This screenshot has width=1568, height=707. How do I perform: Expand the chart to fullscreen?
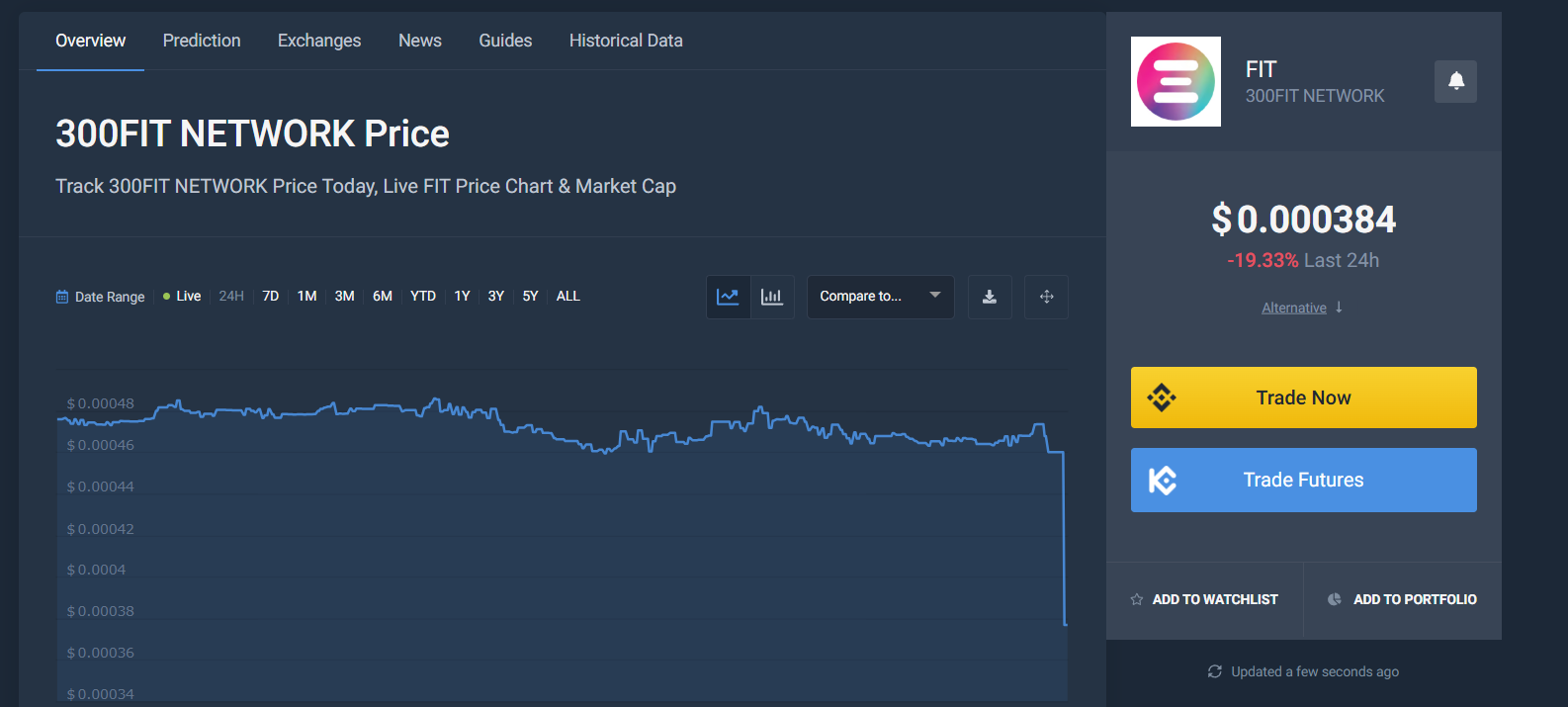(x=1046, y=297)
